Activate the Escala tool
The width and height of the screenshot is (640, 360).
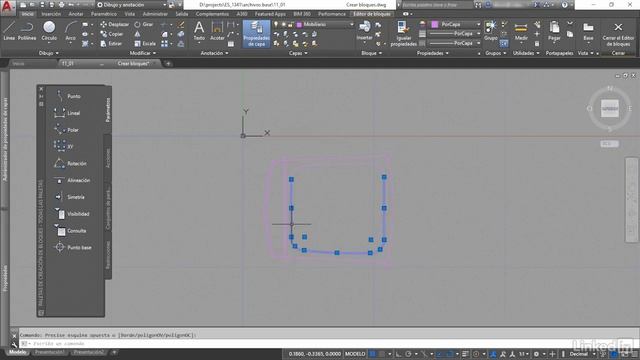[x=145, y=44]
